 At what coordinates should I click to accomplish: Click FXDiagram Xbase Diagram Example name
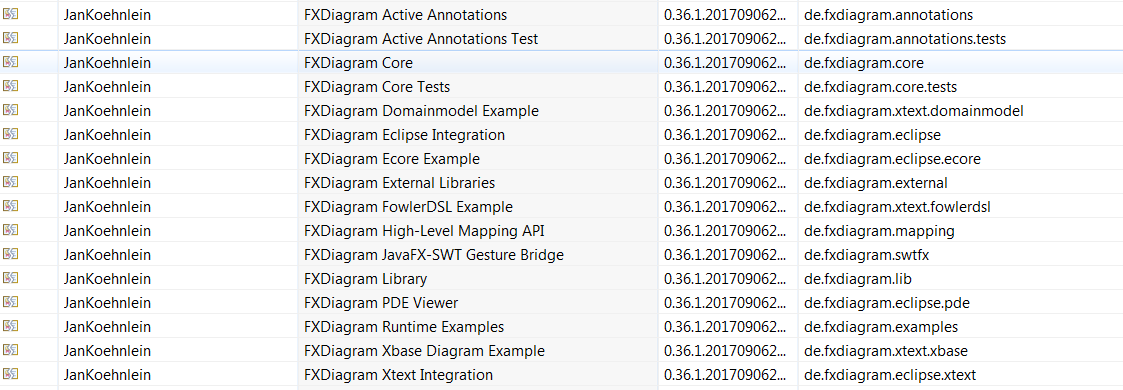pyautogui.click(x=424, y=351)
